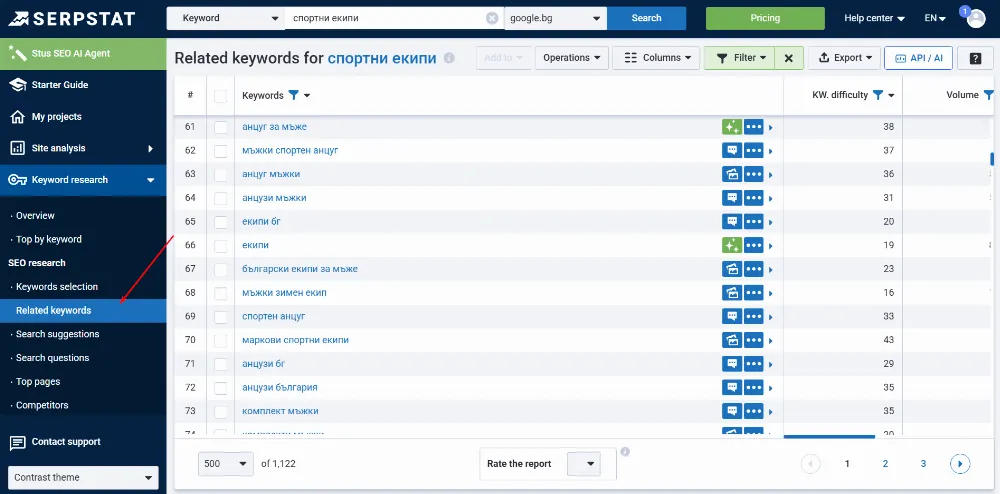Open Search suggestions in sidebar
The width and height of the screenshot is (1000, 494).
coord(57,334)
